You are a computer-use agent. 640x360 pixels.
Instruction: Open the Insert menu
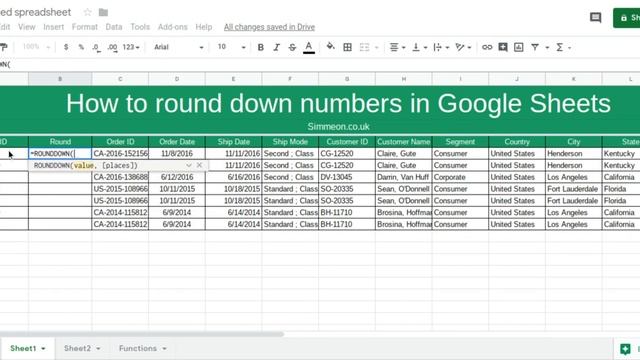[x=53, y=27]
